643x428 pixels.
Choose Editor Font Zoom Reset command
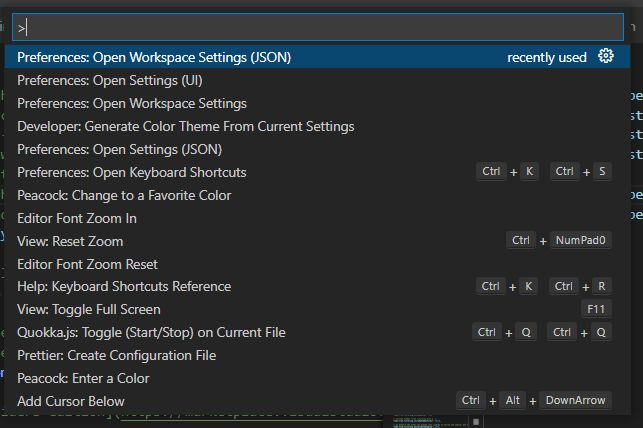317,264
